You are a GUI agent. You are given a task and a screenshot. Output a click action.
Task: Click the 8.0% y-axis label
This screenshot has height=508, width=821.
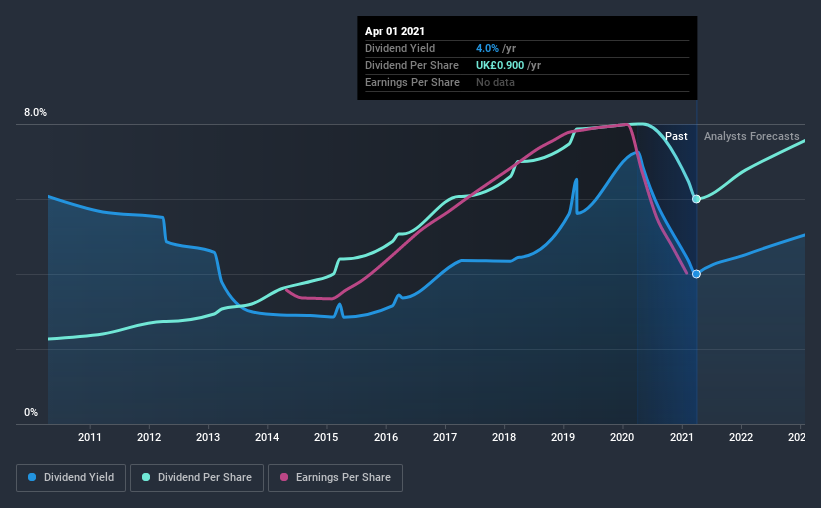[x=35, y=113]
